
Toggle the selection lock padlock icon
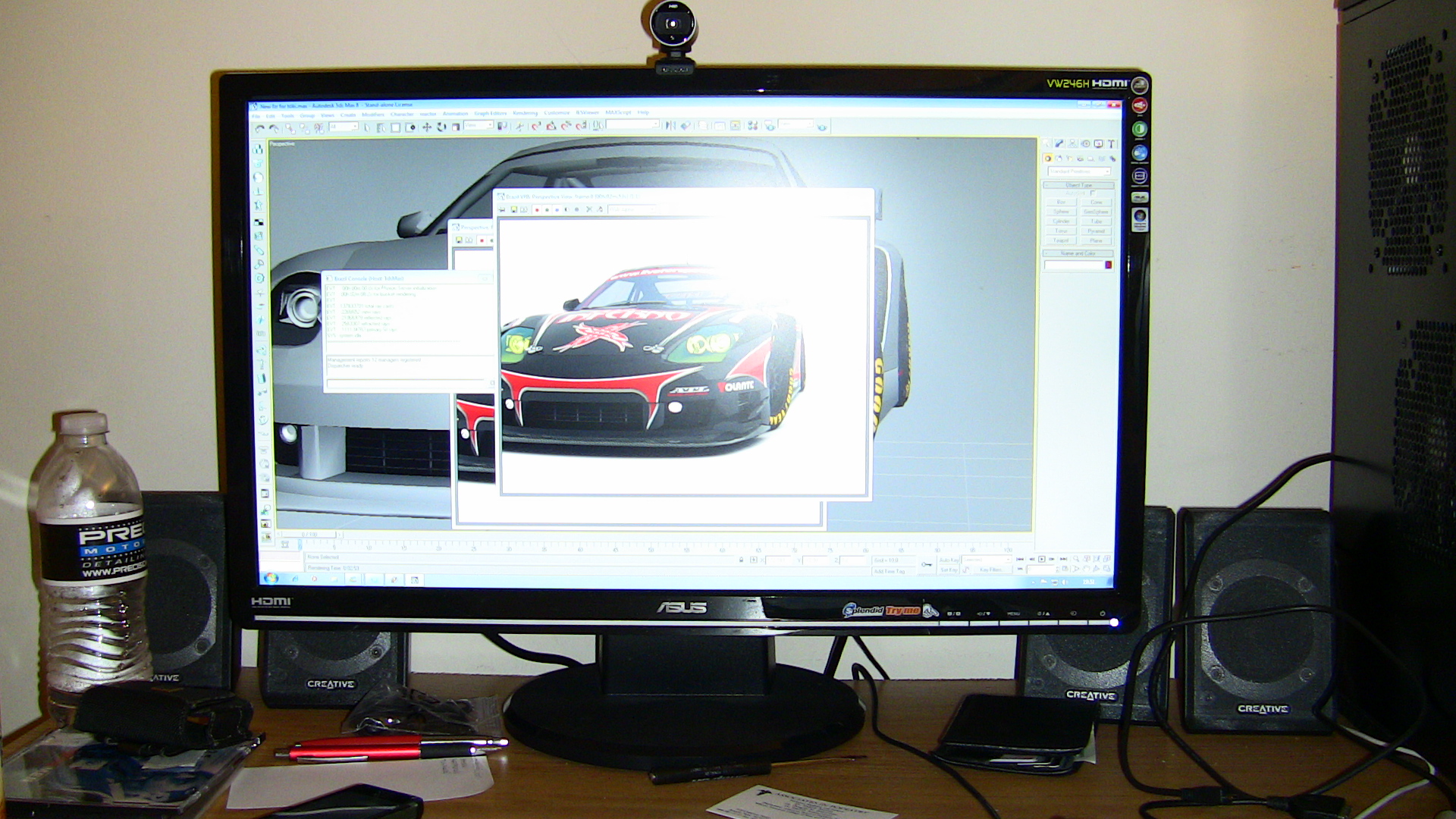(x=741, y=560)
